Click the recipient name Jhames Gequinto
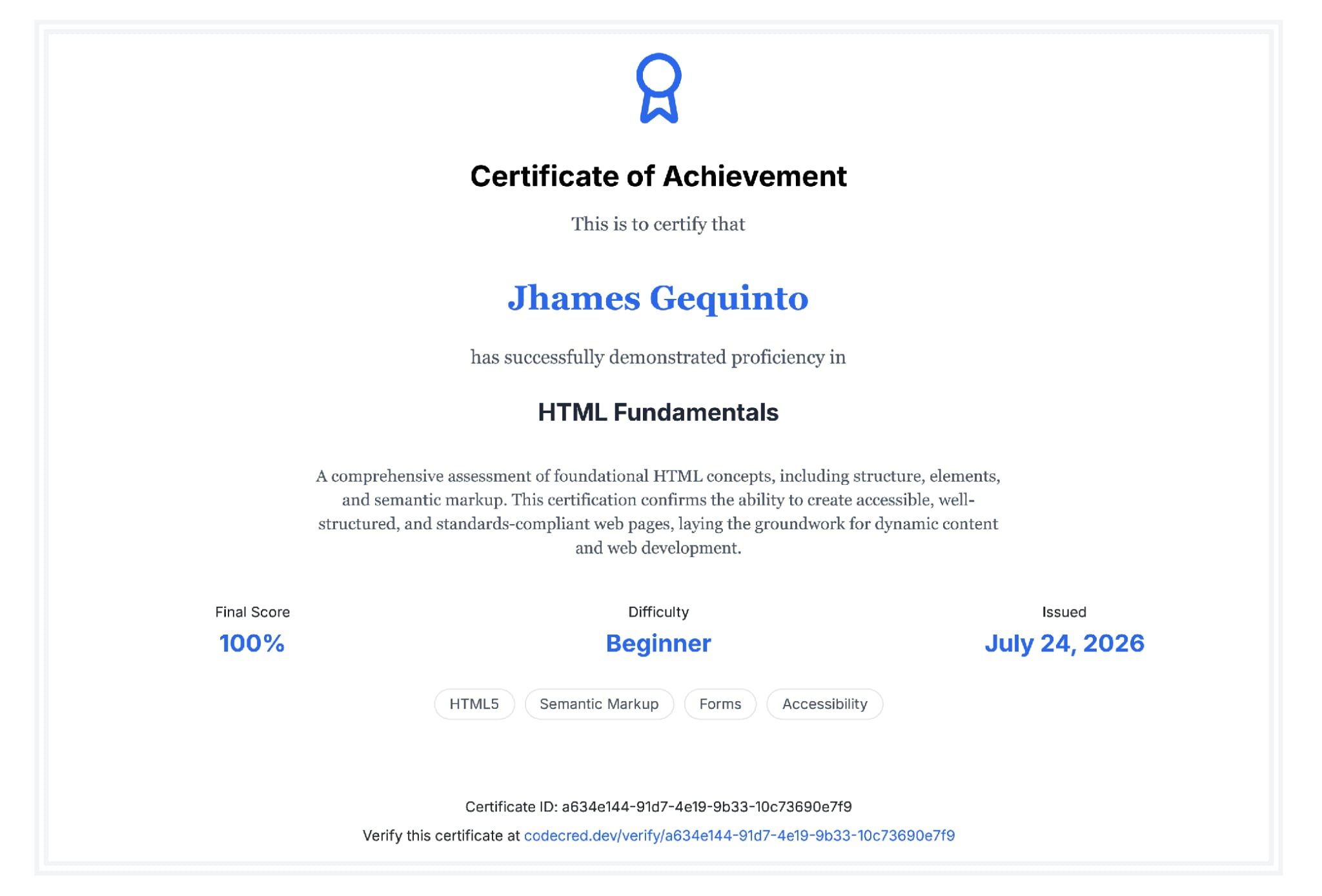Viewport: 1322px width, 896px height. tap(658, 298)
